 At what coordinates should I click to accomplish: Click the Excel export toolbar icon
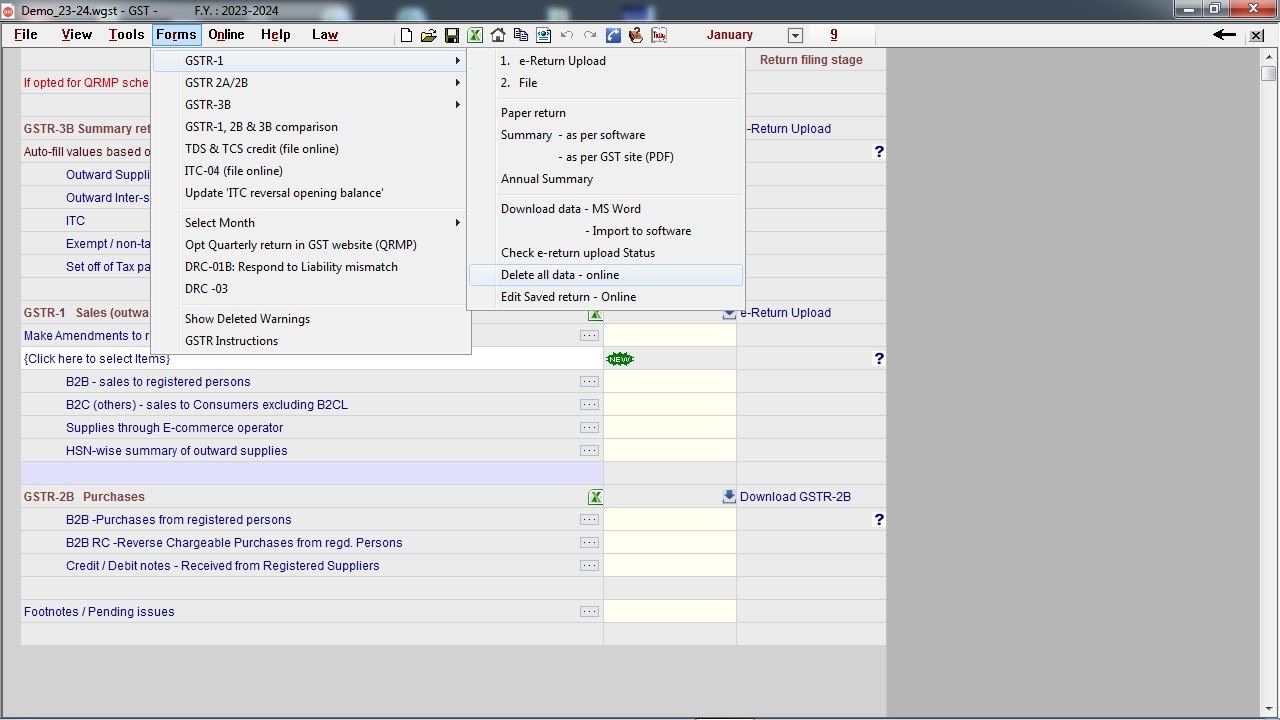pyautogui.click(x=475, y=35)
